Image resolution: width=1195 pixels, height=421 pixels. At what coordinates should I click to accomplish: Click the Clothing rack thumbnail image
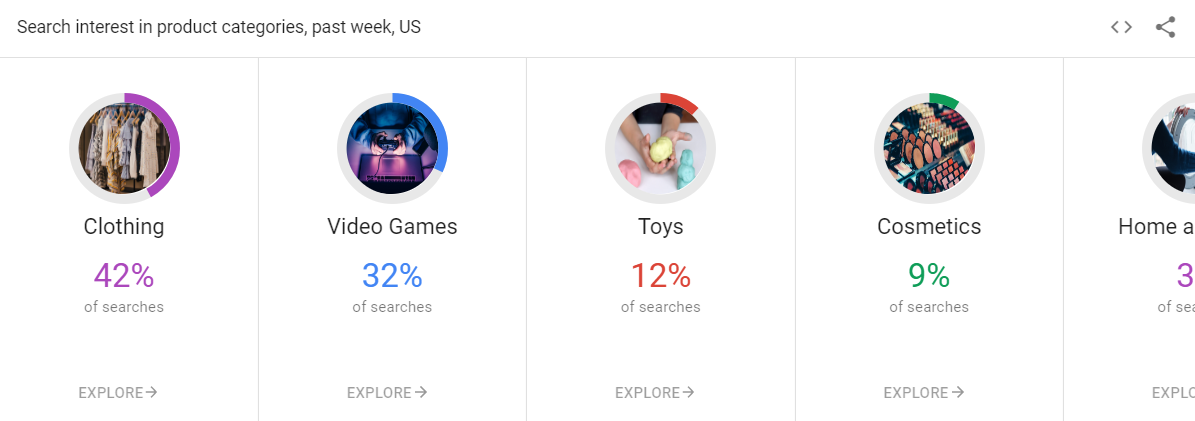[124, 148]
